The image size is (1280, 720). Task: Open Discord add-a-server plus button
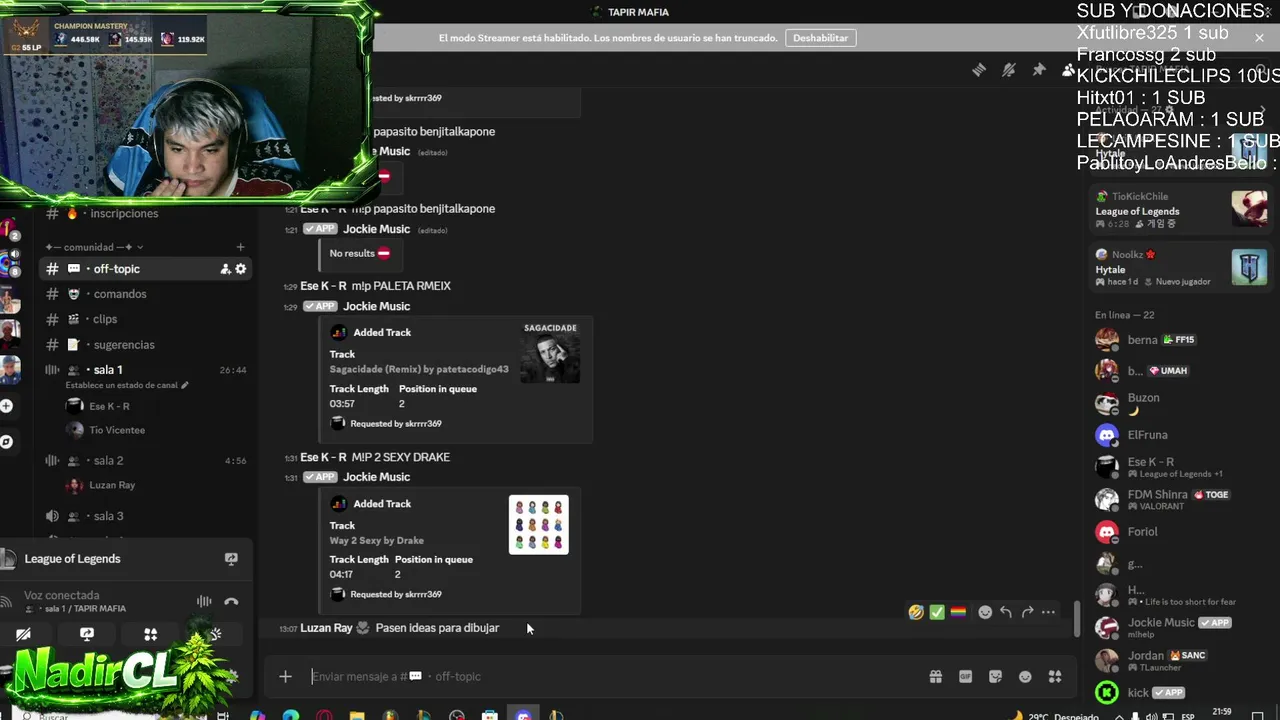[x=7, y=406]
